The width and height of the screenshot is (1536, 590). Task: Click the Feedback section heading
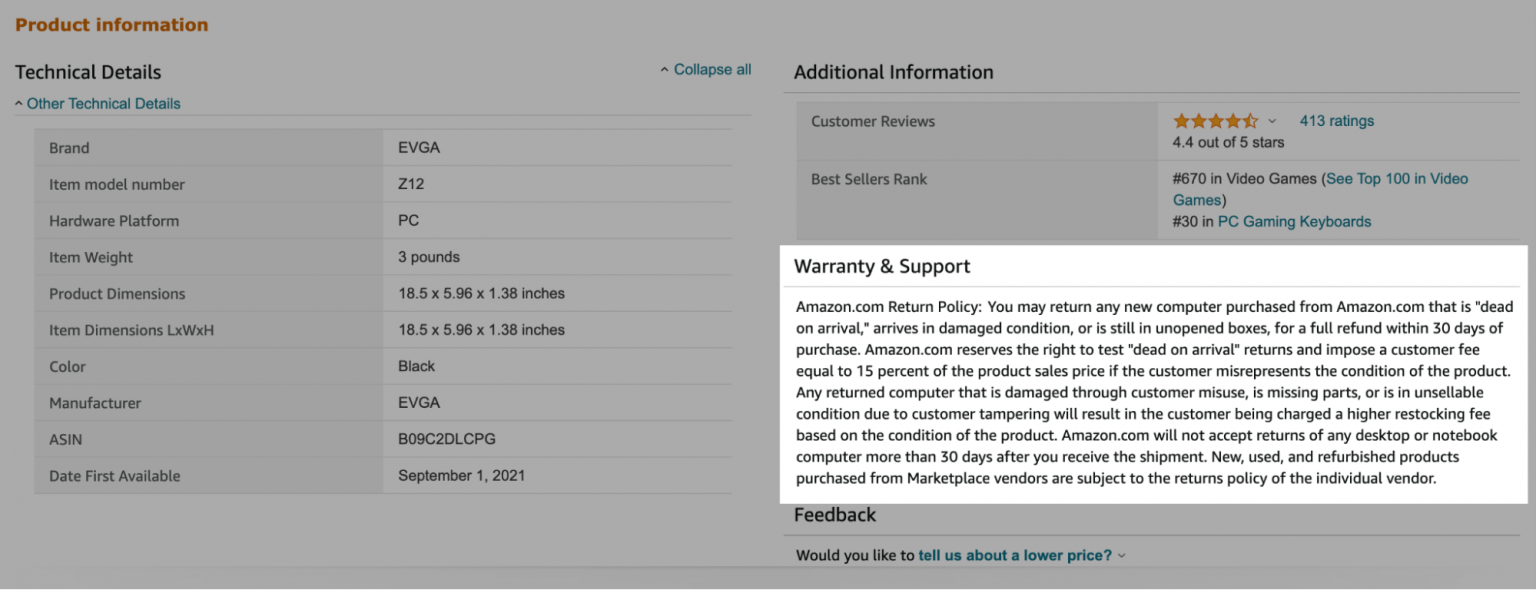coord(836,514)
